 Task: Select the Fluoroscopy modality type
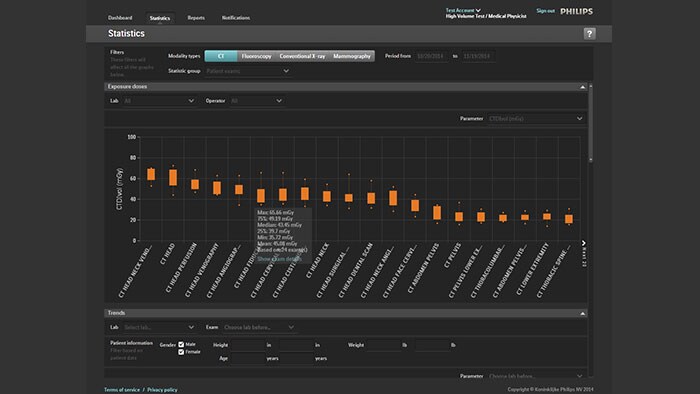click(x=256, y=56)
